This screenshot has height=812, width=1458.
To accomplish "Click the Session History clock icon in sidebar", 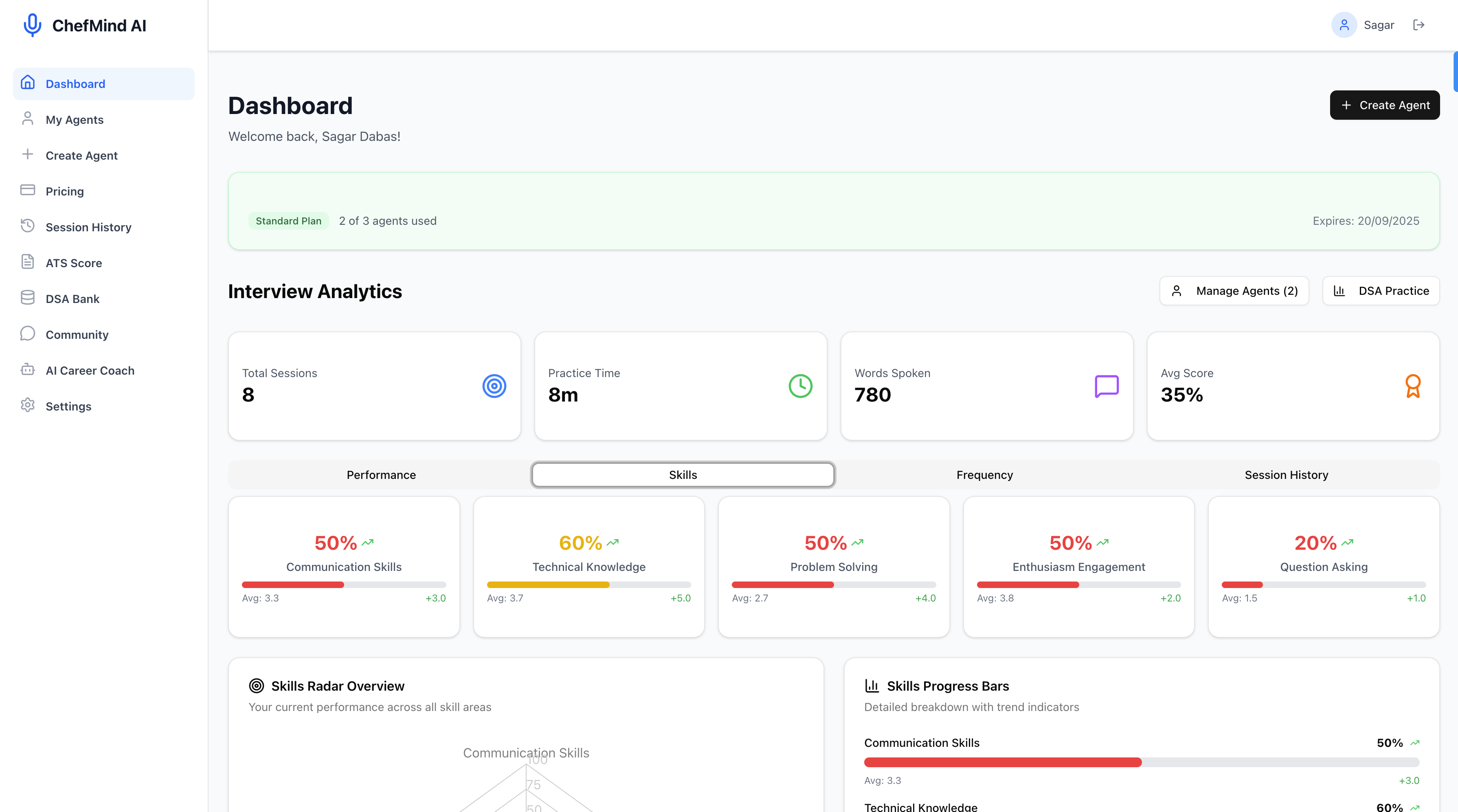I will click(x=28, y=226).
